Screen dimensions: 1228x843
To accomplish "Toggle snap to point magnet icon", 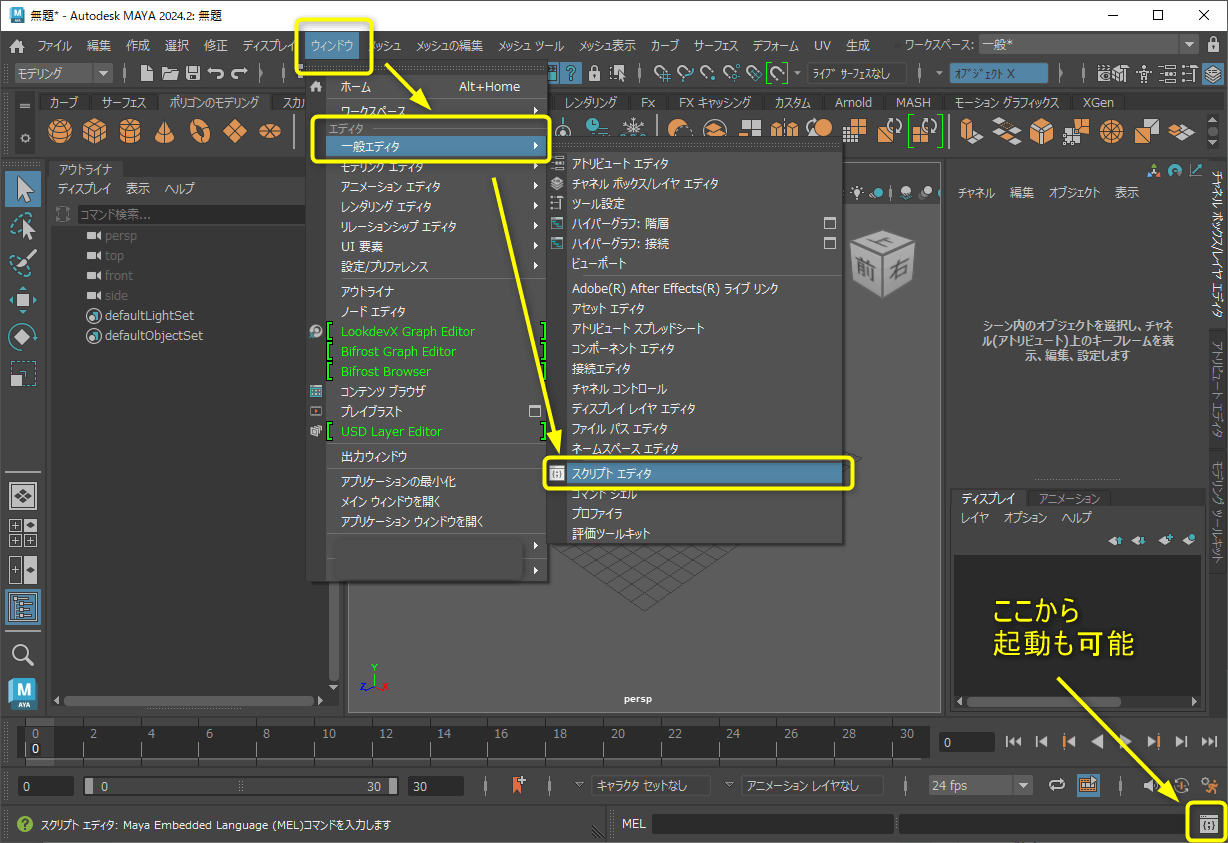I will click(708, 73).
